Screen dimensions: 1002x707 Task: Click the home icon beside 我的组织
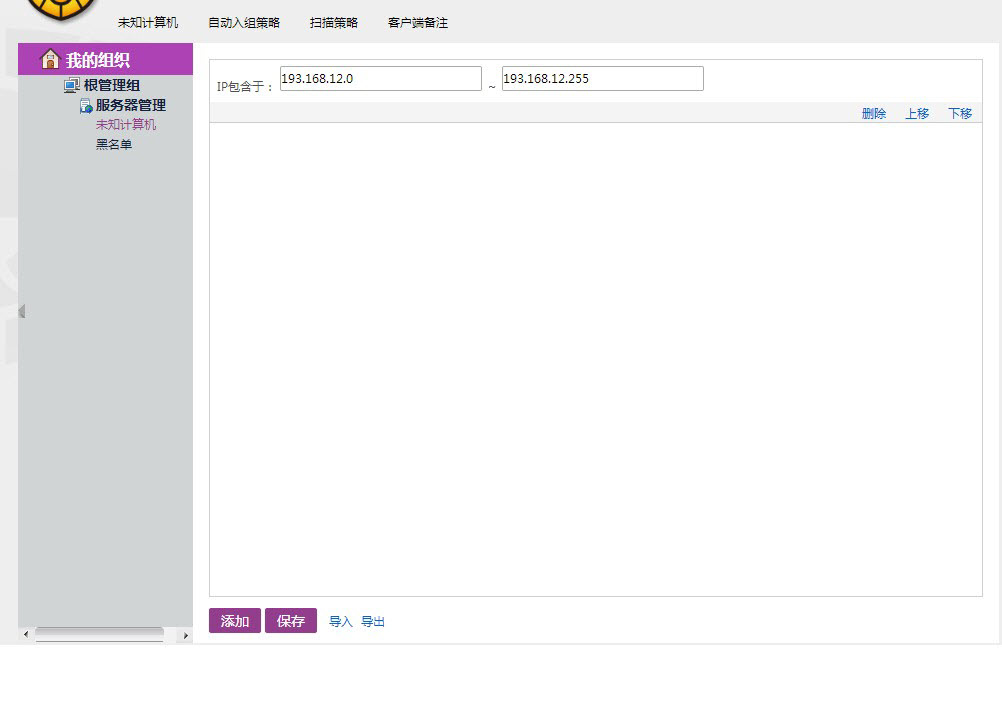pos(50,60)
